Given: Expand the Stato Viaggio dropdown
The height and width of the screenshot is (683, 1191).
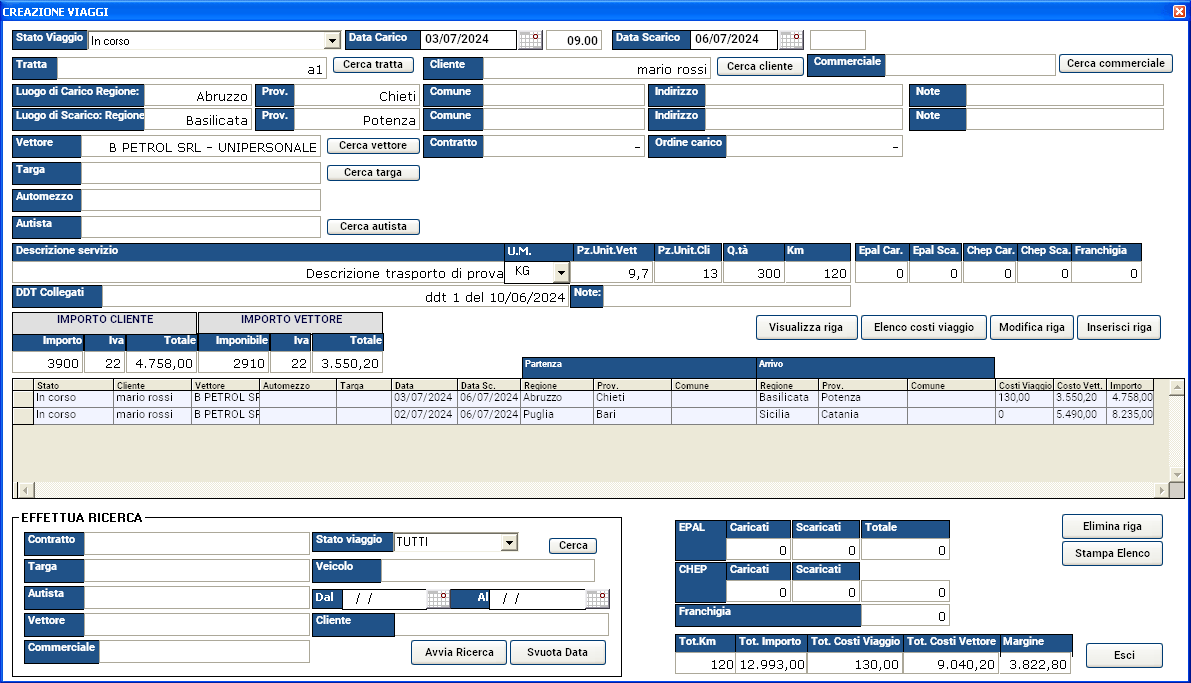Looking at the screenshot, I should 332,41.
